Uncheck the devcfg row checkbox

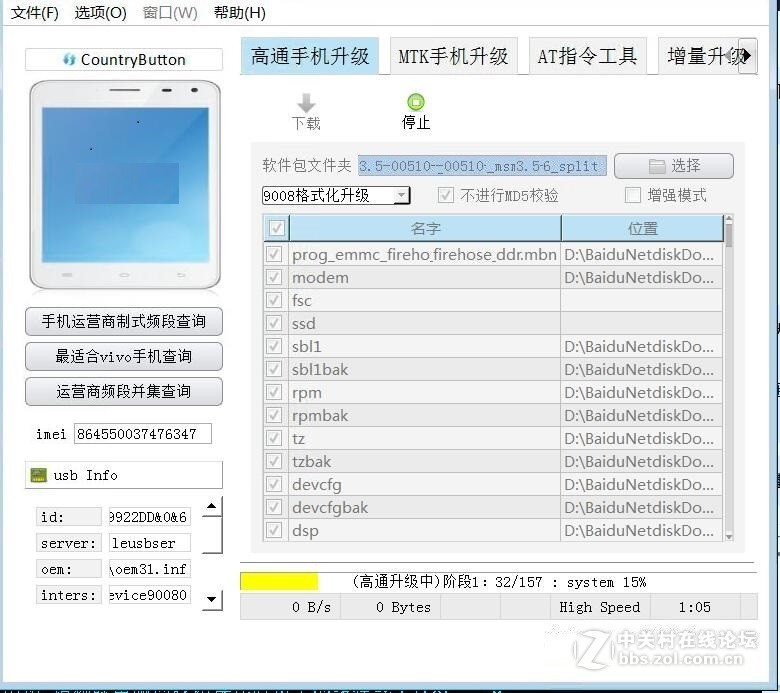coord(274,484)
